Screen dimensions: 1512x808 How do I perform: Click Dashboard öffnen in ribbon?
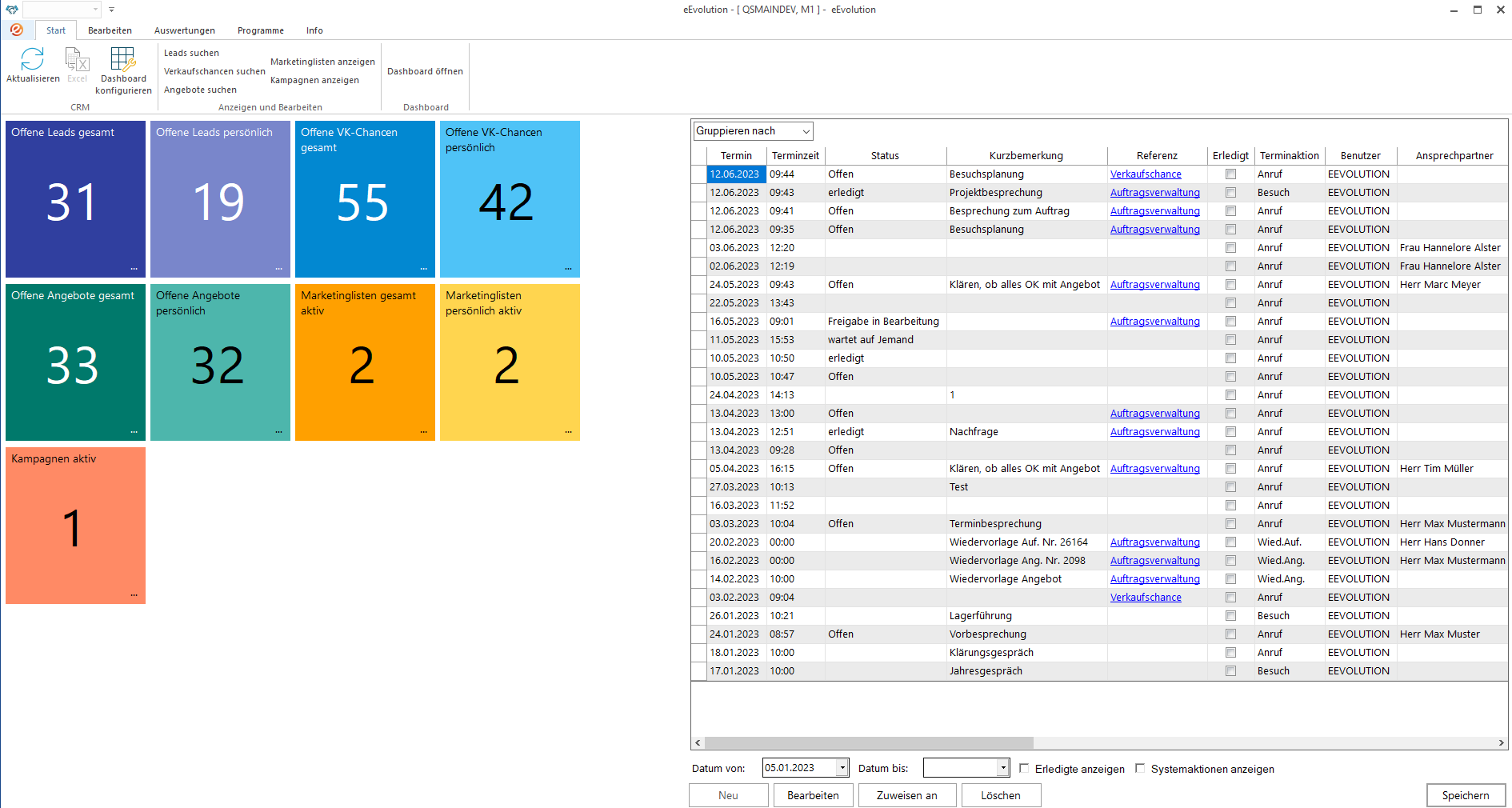[x=425, y=71]
